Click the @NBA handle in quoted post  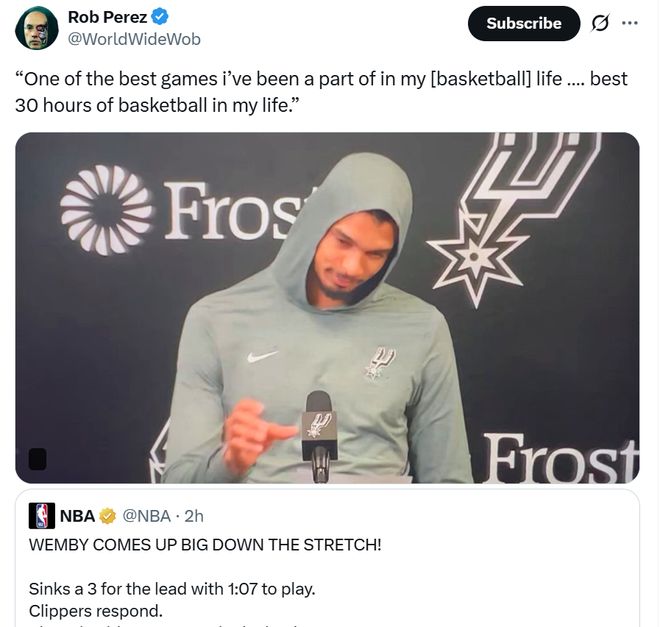(x=146, y=516)
